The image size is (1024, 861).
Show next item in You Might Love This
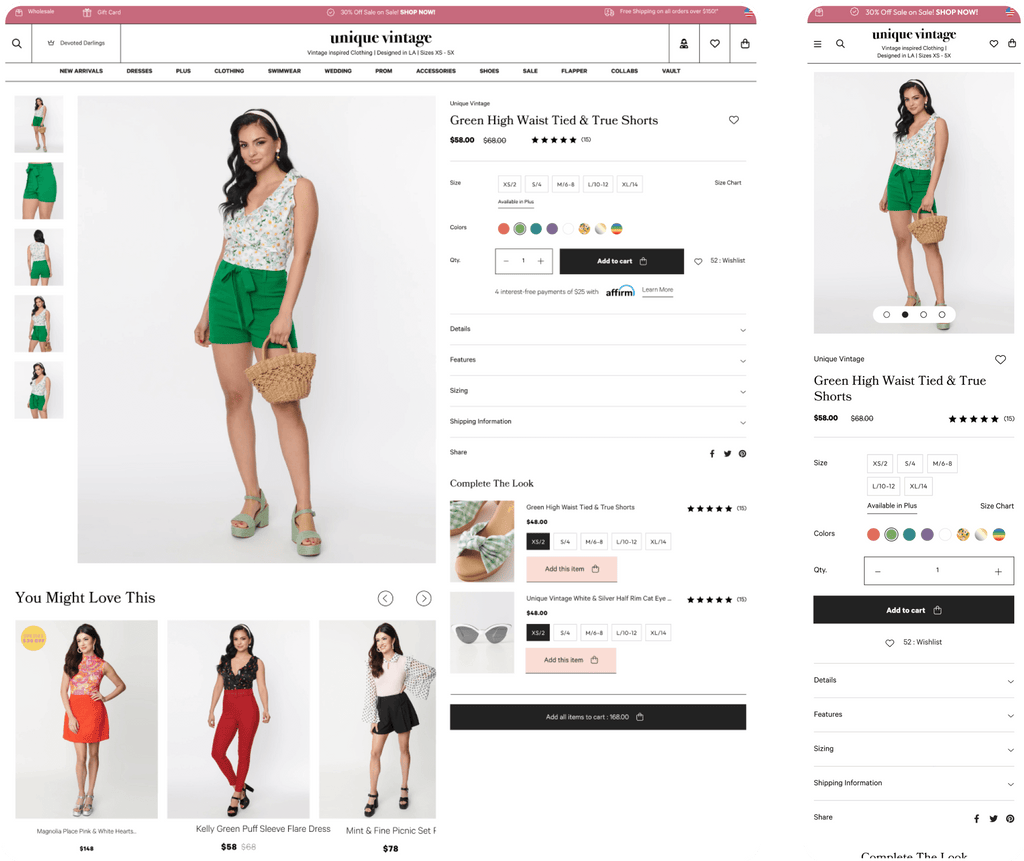coord(423,598)
